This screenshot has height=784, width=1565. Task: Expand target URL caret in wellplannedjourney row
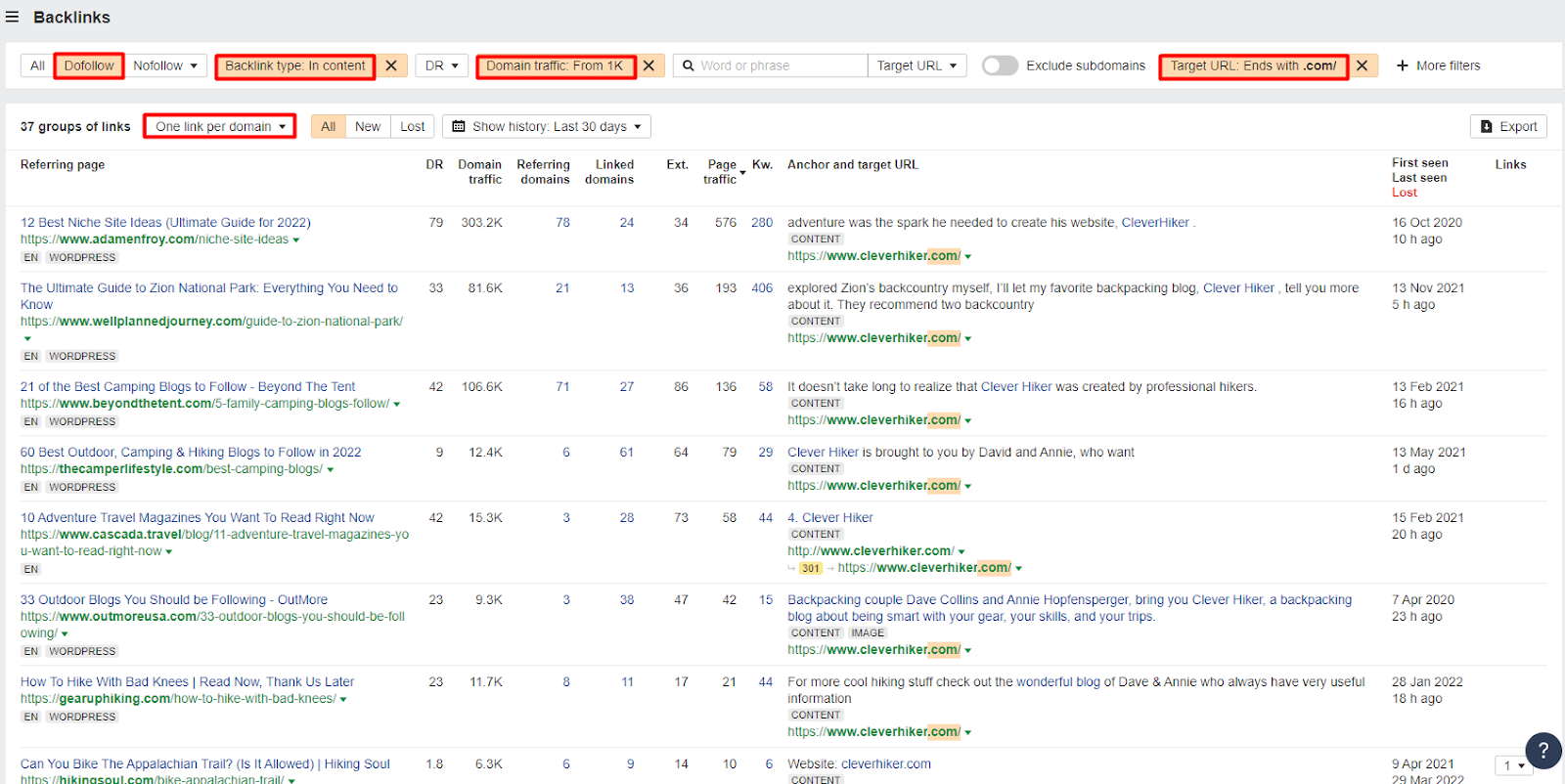pyautogui.click(x=968, y=338)
